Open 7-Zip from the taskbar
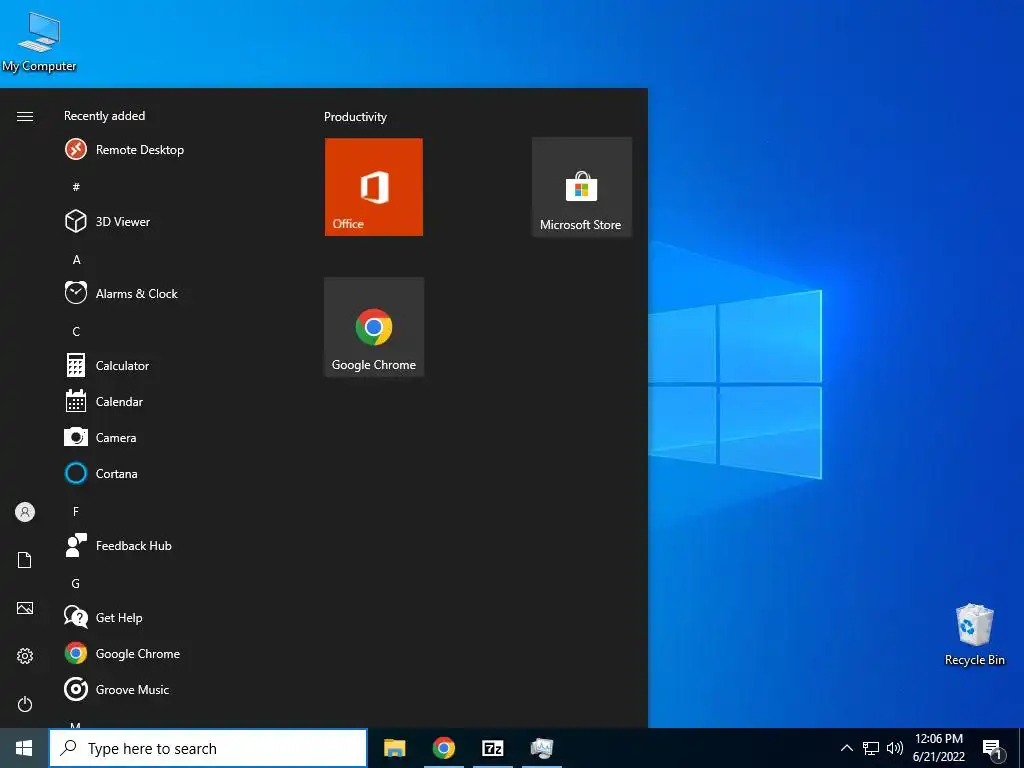1024x768 pixels. pos(493,748)
